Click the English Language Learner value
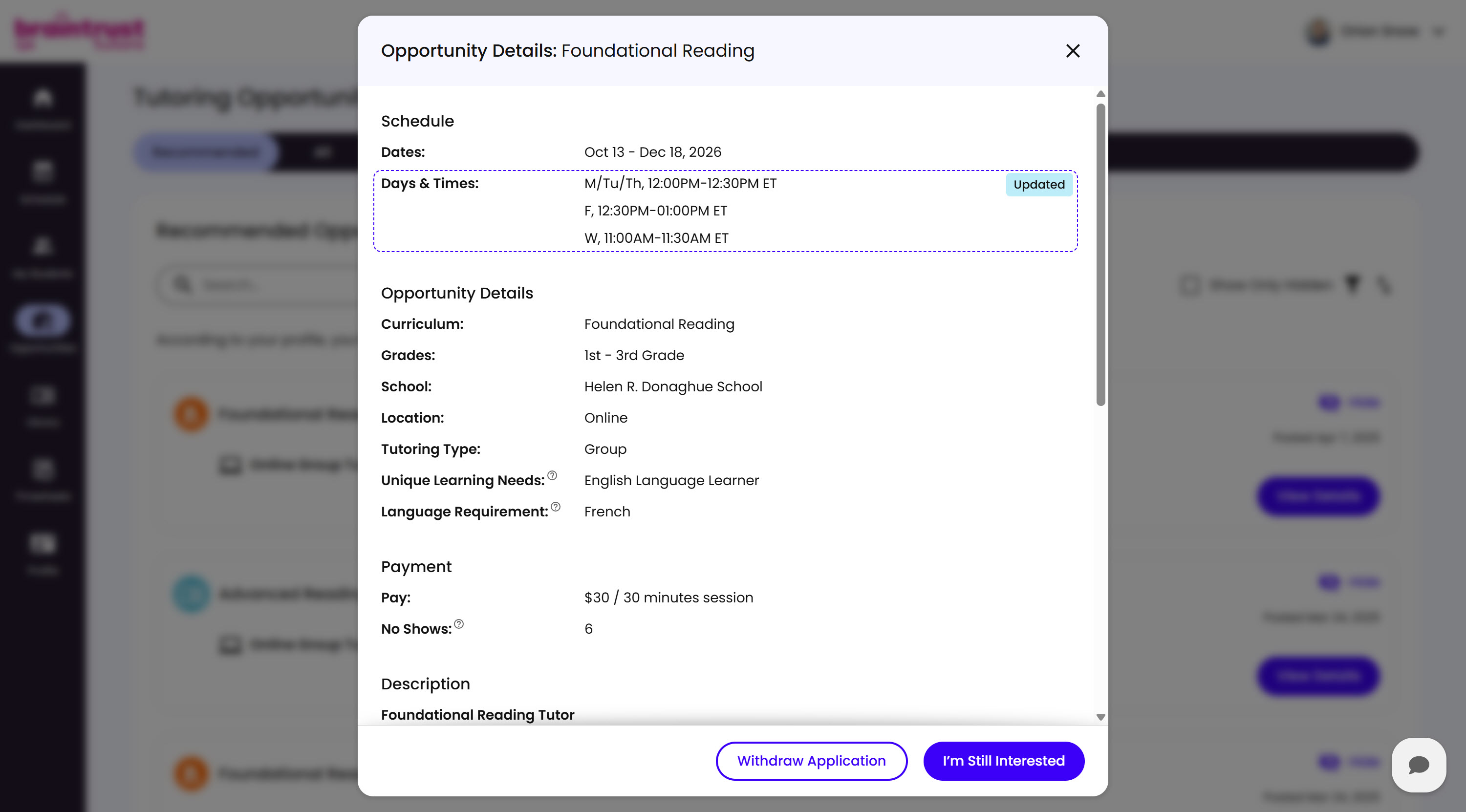1466x812 pixels. pos(671,480)
